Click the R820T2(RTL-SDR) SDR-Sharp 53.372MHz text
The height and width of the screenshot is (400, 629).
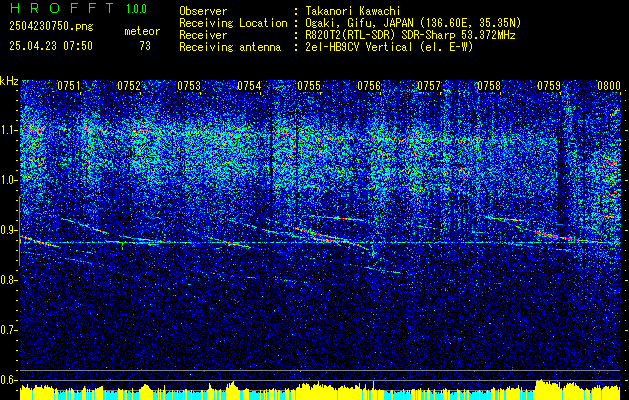(410, 35)
